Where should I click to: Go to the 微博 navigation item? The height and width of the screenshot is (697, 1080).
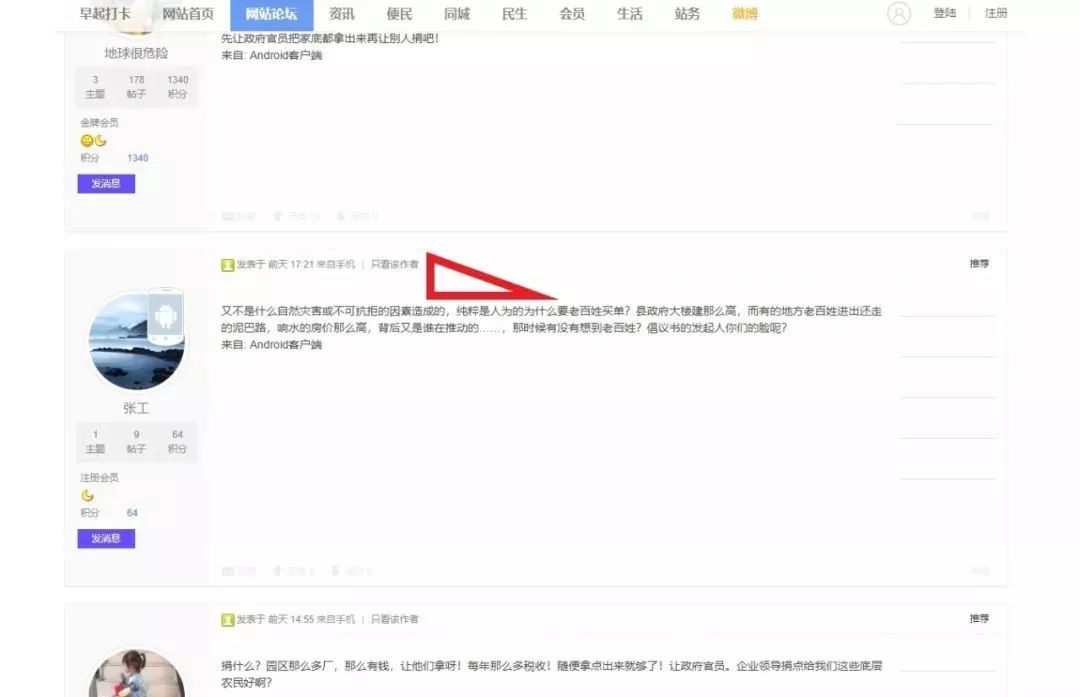745,14
